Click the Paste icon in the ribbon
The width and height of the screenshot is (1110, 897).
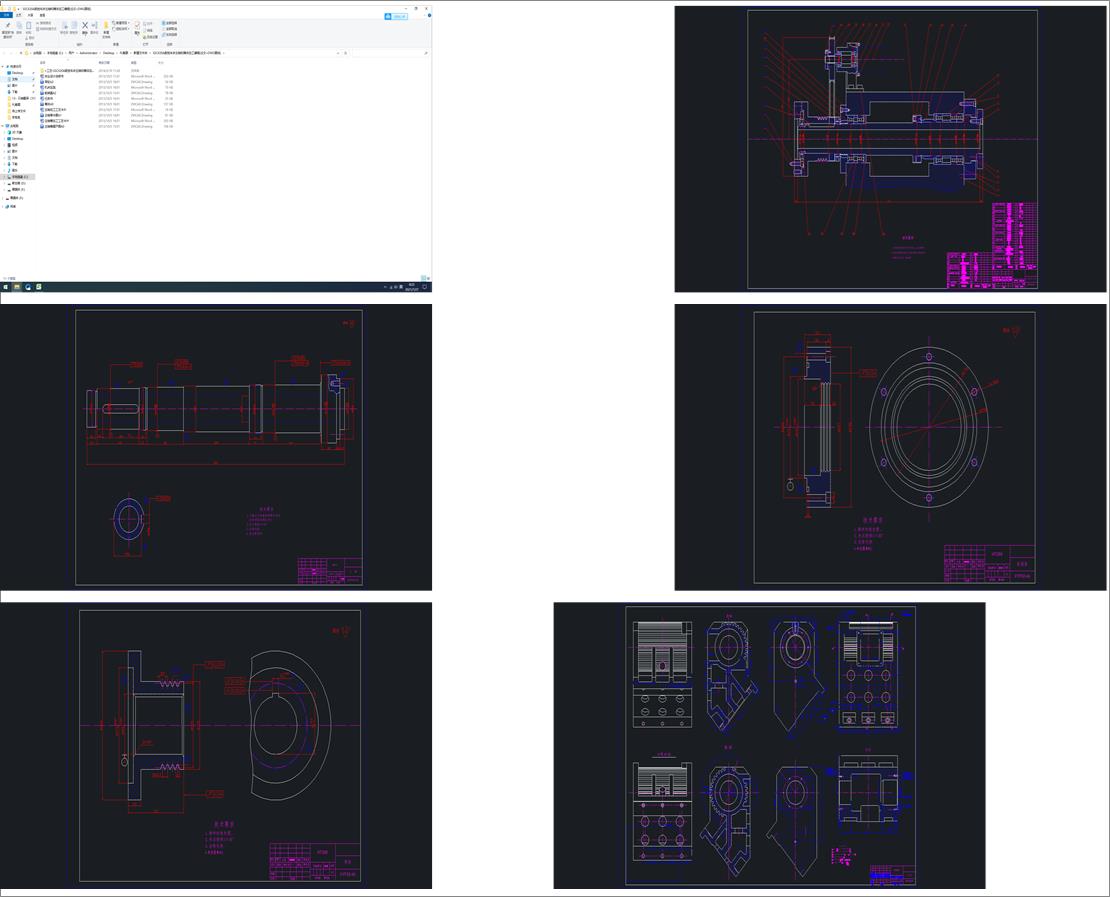(x=28, y=25)
